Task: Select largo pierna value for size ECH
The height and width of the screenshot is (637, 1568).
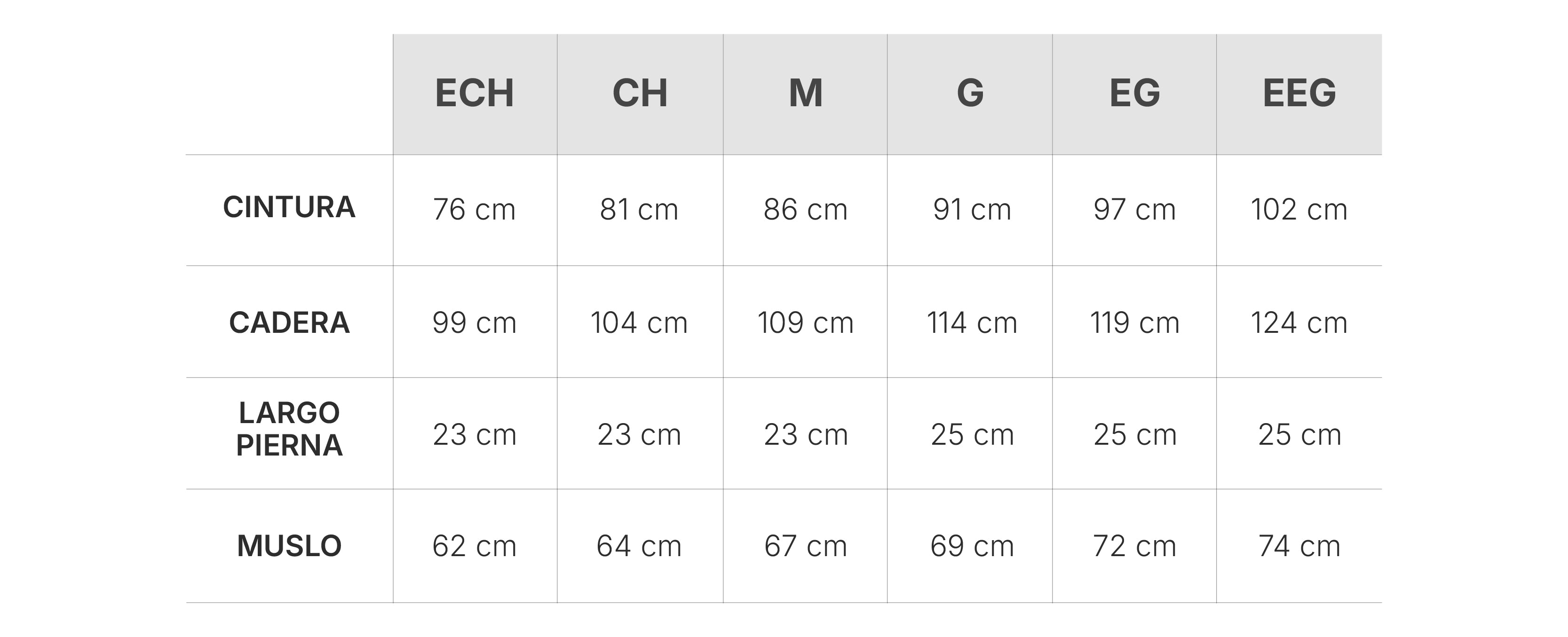Action: pyautogui.click(x=474, y=435)
